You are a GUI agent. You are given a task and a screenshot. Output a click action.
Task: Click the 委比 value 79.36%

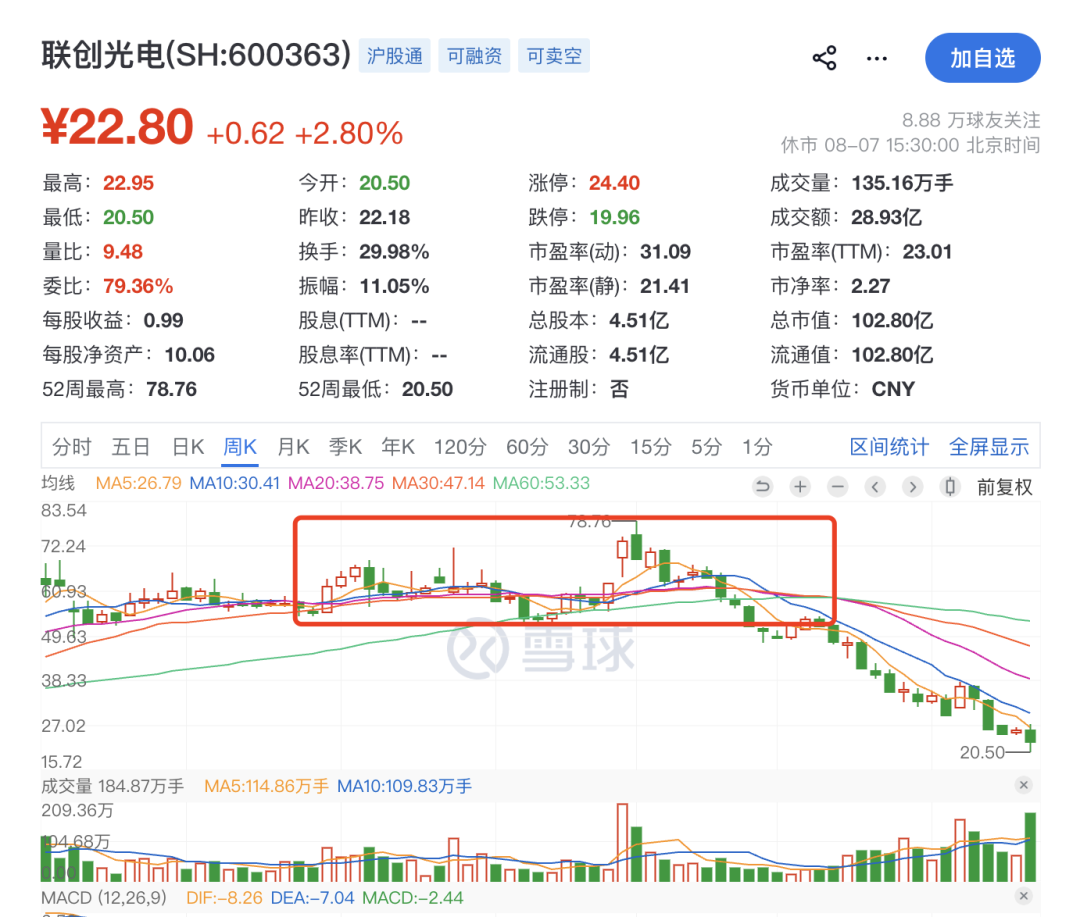[x=138, y=286]
